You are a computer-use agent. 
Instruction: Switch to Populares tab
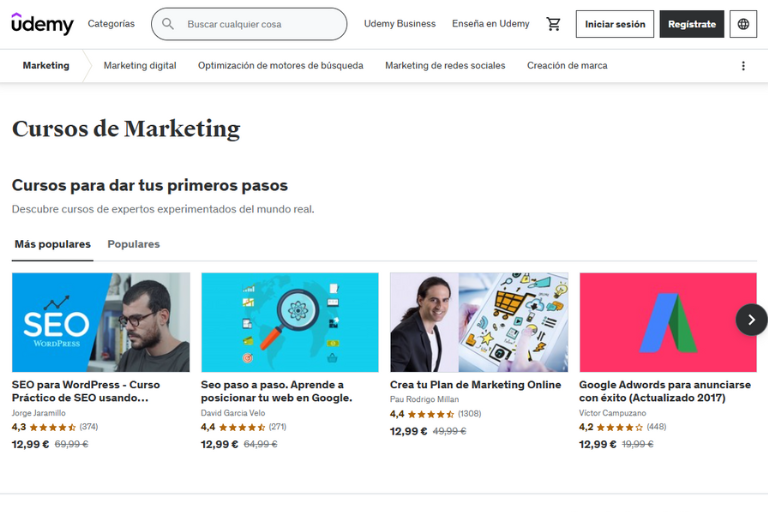(x=134, y=244)
